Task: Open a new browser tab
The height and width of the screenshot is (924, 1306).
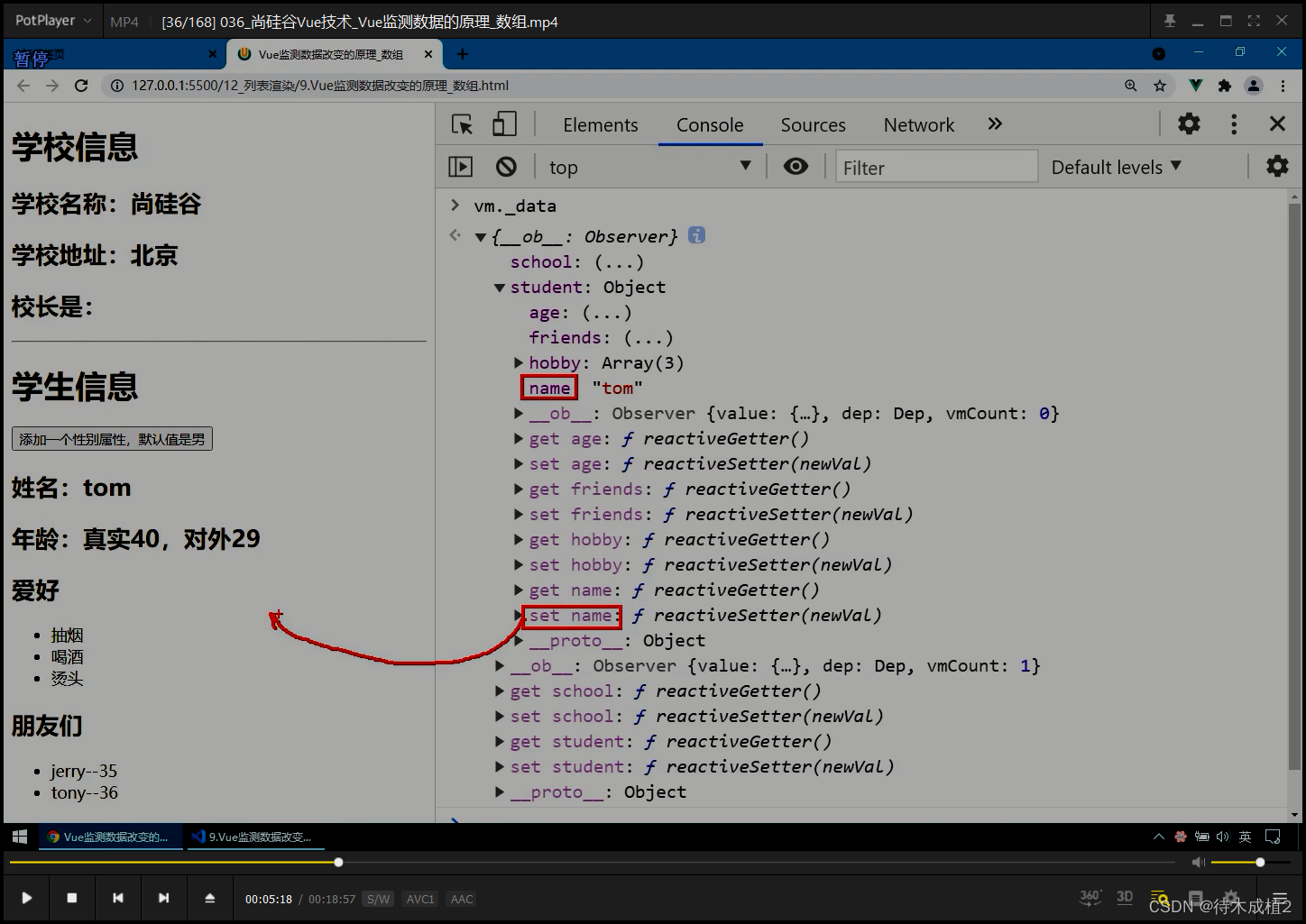Action: click(462, 54)
